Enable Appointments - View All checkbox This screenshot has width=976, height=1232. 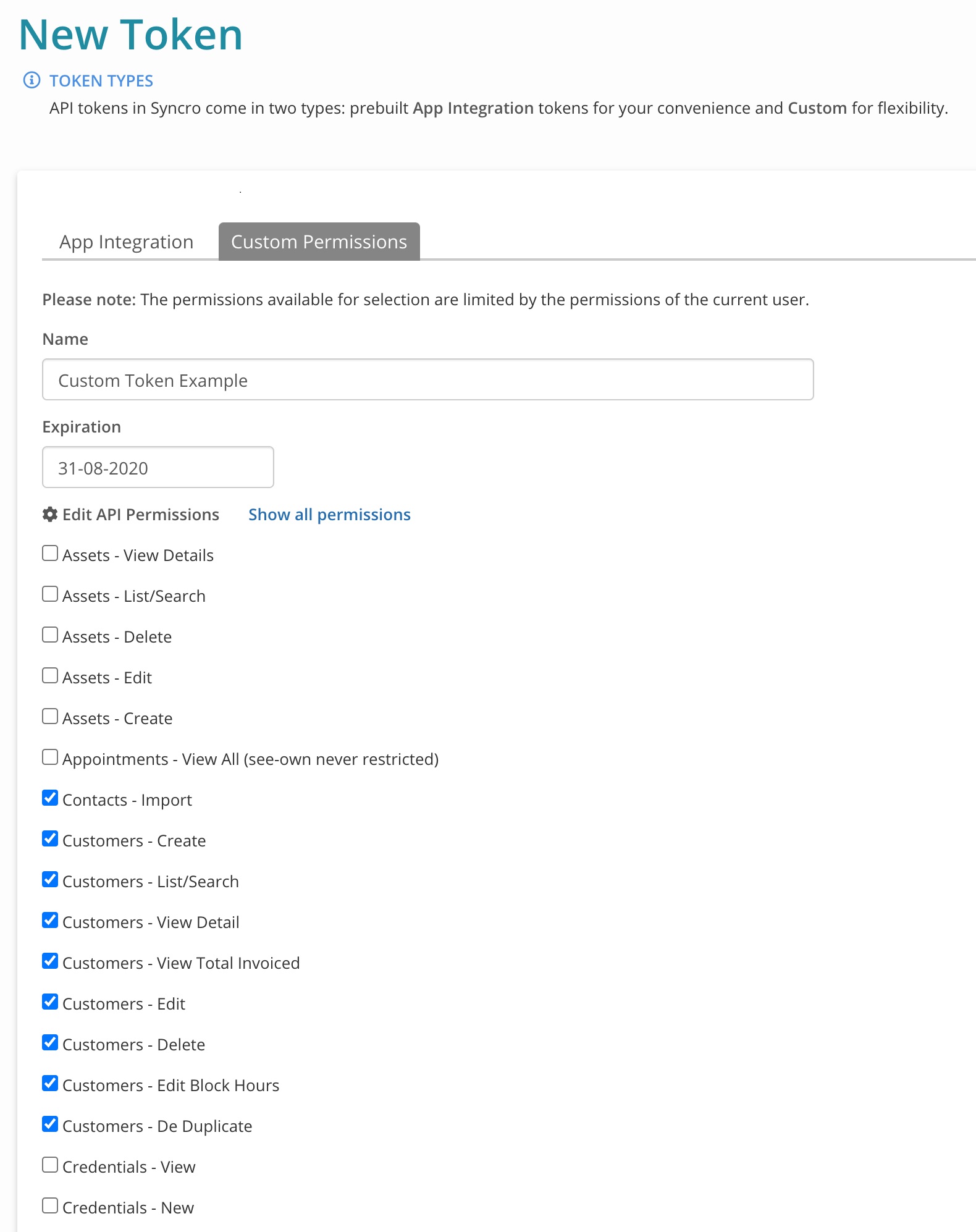50,757
